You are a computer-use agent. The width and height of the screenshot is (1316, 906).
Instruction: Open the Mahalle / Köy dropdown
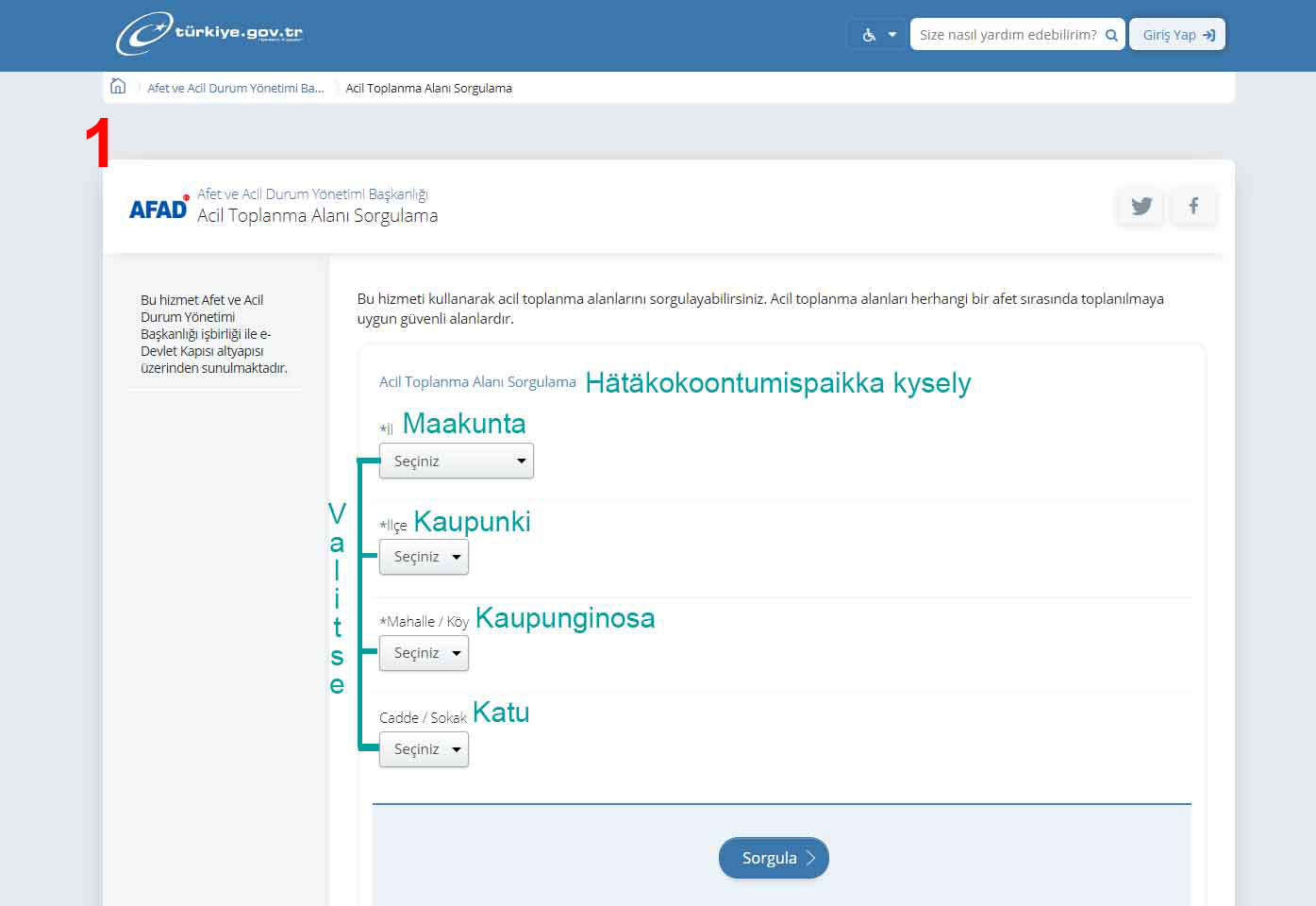424,653
